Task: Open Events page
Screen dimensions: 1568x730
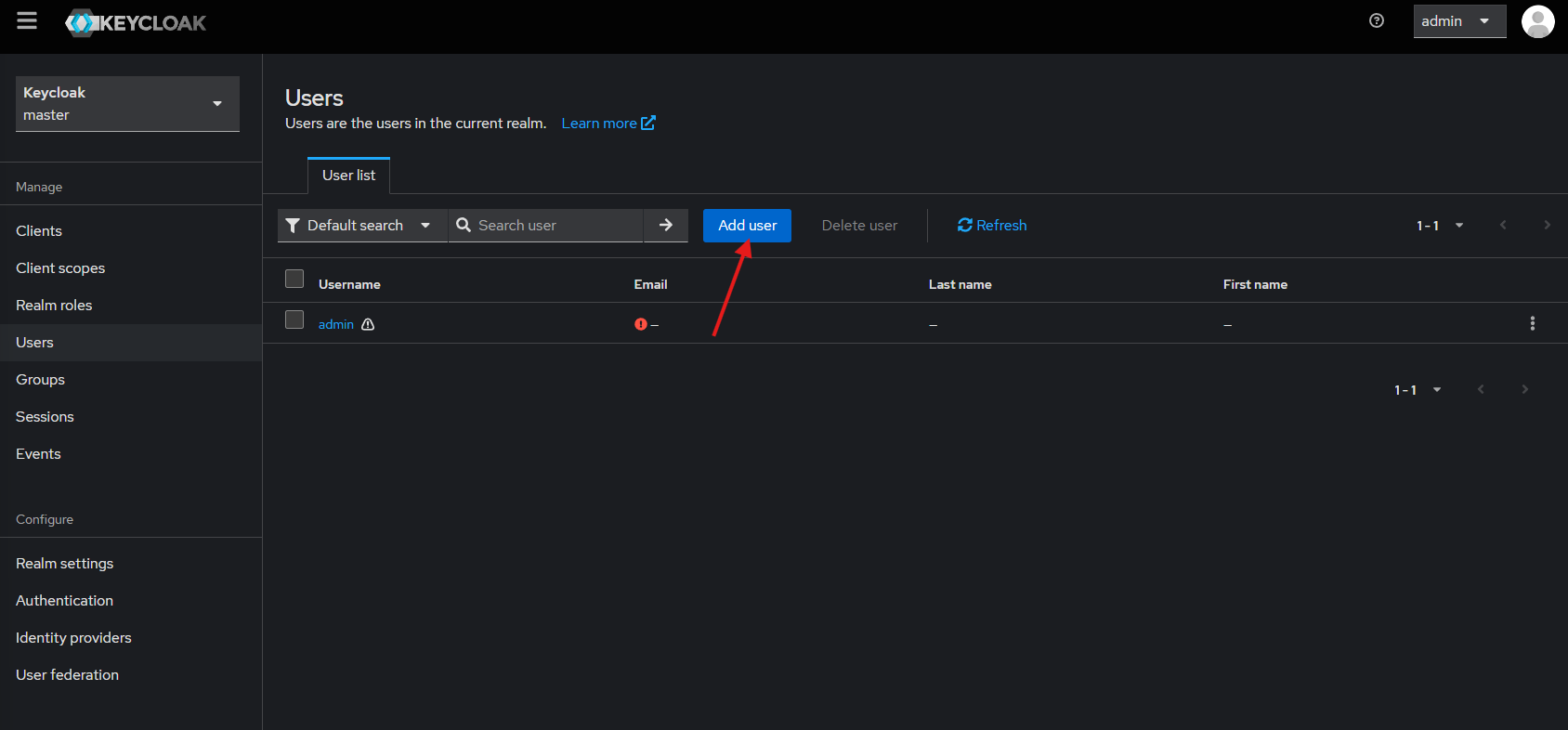Action: pos(131,453)
